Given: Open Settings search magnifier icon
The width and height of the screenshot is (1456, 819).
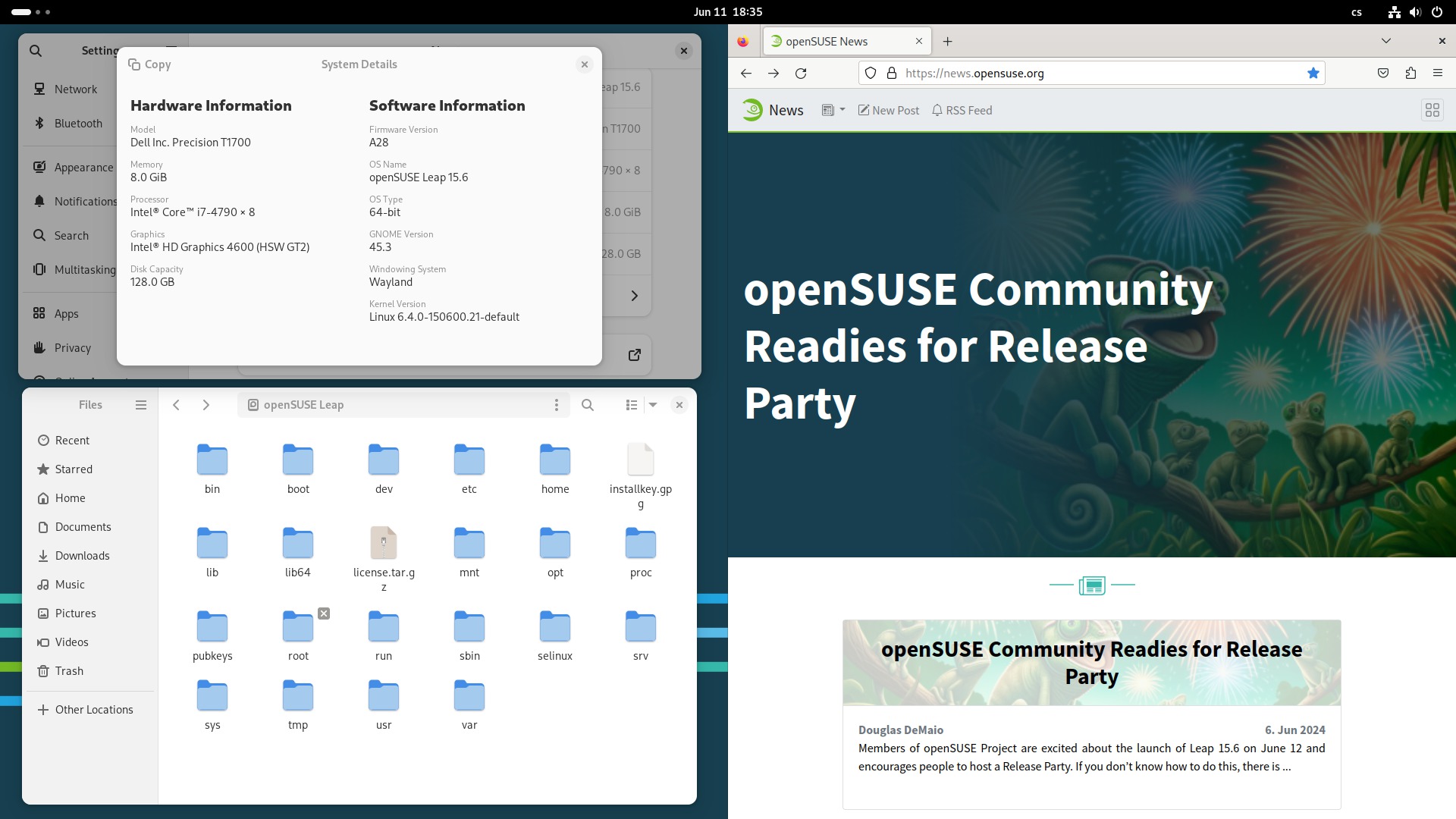Looking at the screenshot, I should click(x=36, y=51).
